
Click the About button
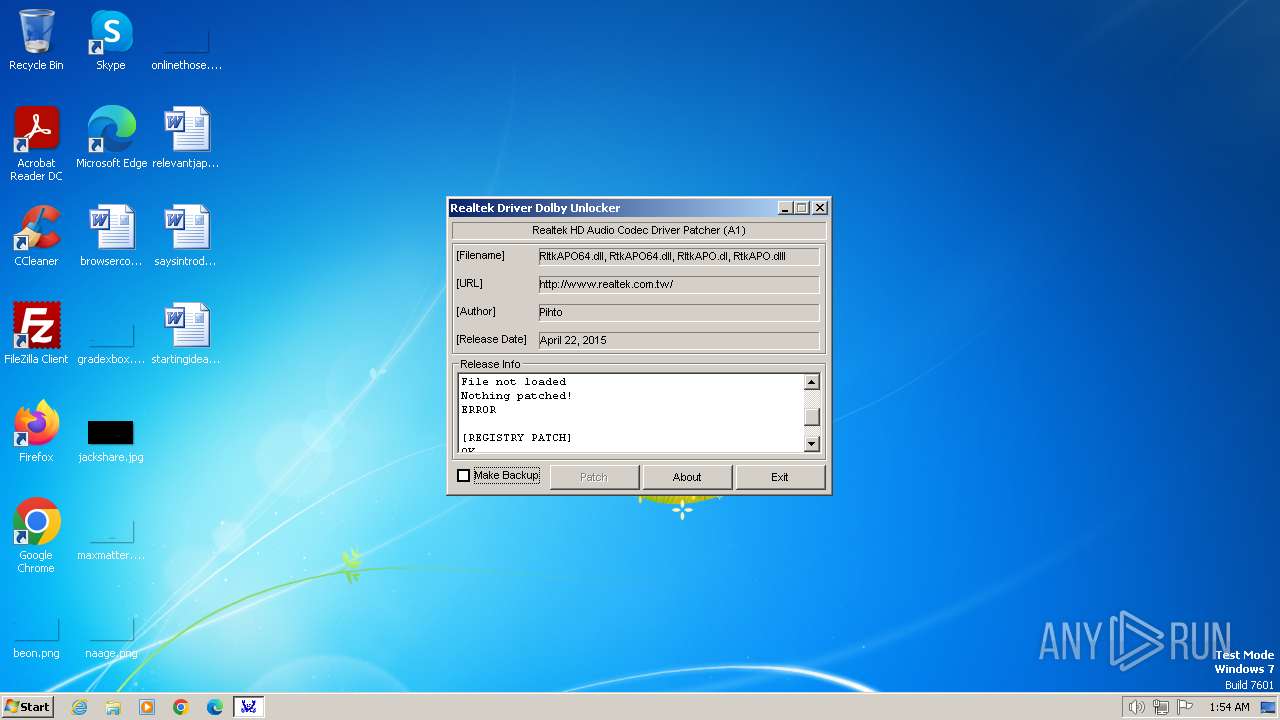point(687,477)
